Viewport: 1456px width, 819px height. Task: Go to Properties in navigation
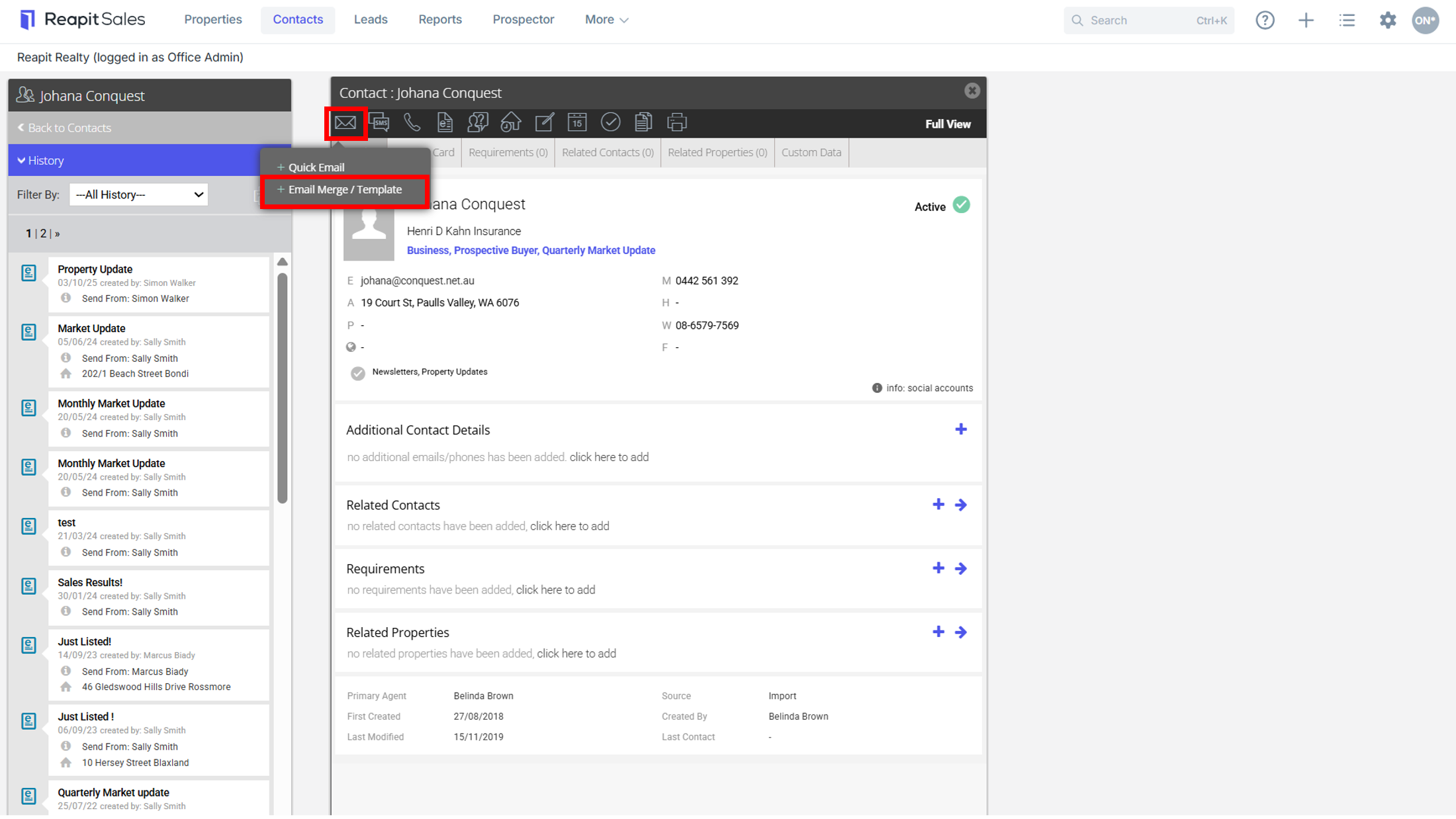[x=213, y=20]
